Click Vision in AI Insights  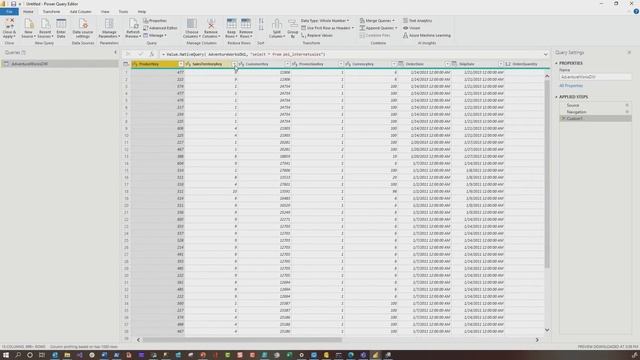(411, 28)
